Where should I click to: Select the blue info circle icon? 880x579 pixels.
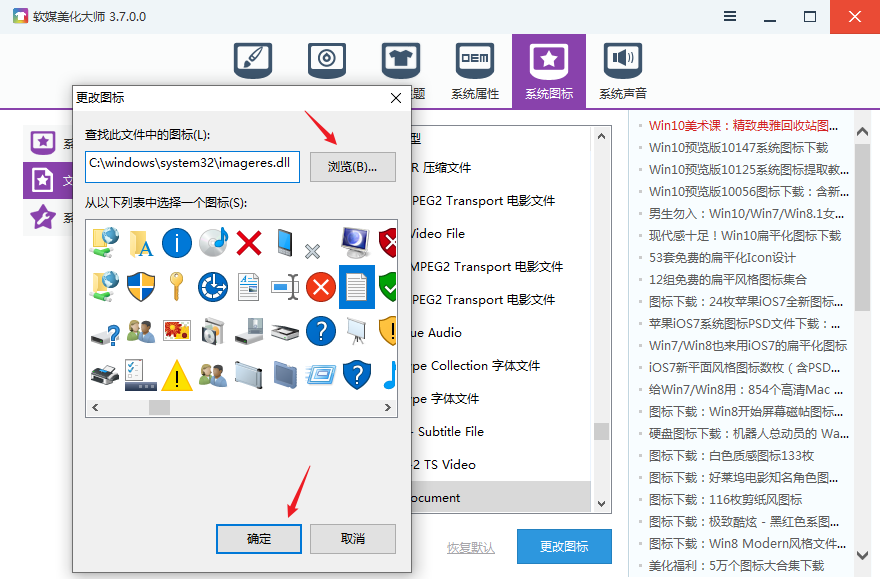coord(176,241)
